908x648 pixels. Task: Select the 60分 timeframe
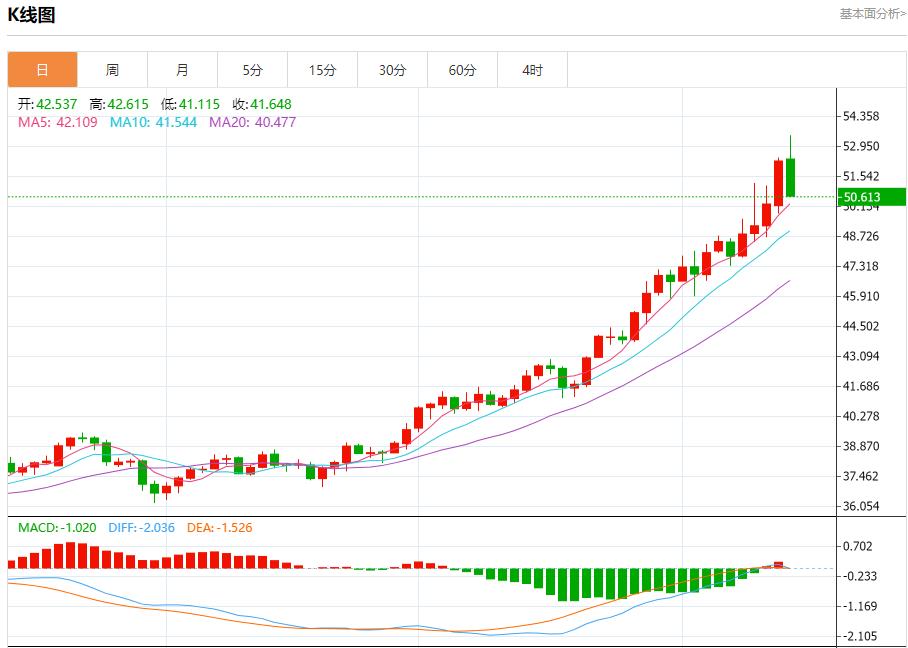point(462,70)
